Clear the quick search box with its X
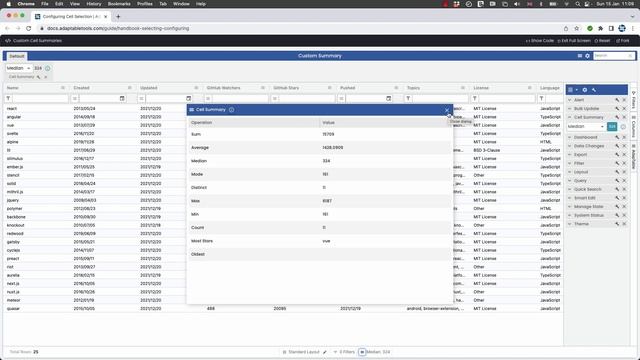640x360 pixels. pos(630,56)
